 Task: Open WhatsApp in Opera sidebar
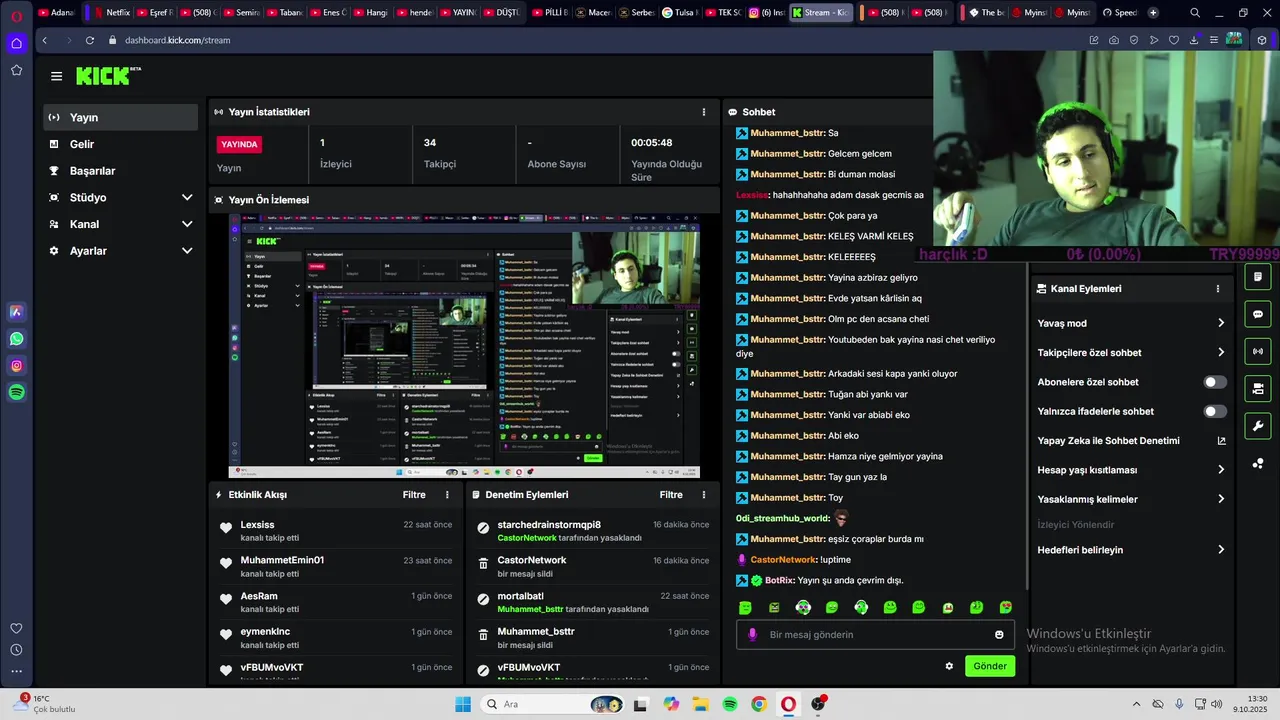pos(16,339)
